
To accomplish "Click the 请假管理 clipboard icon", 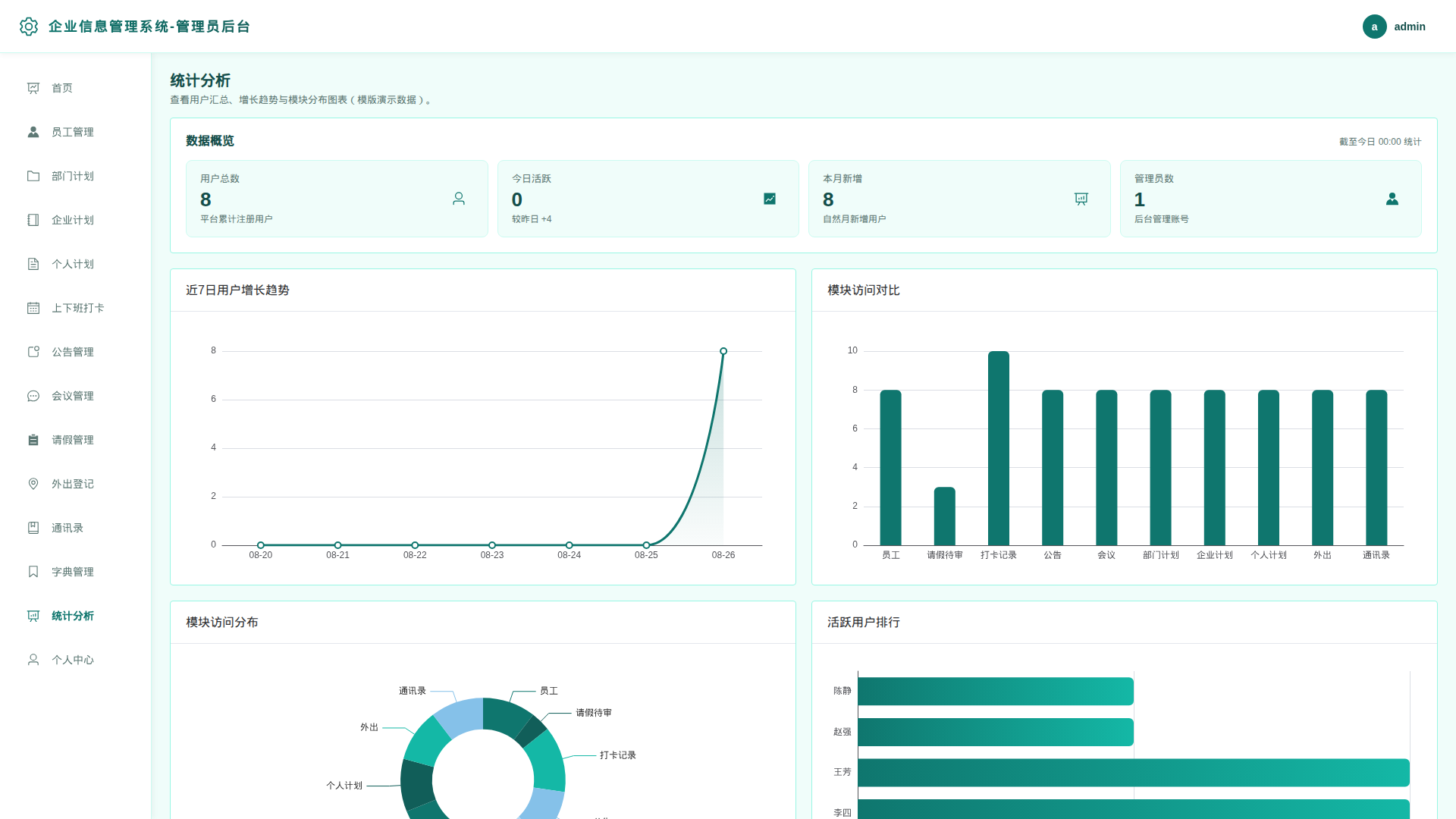I will tap(33, 440).
